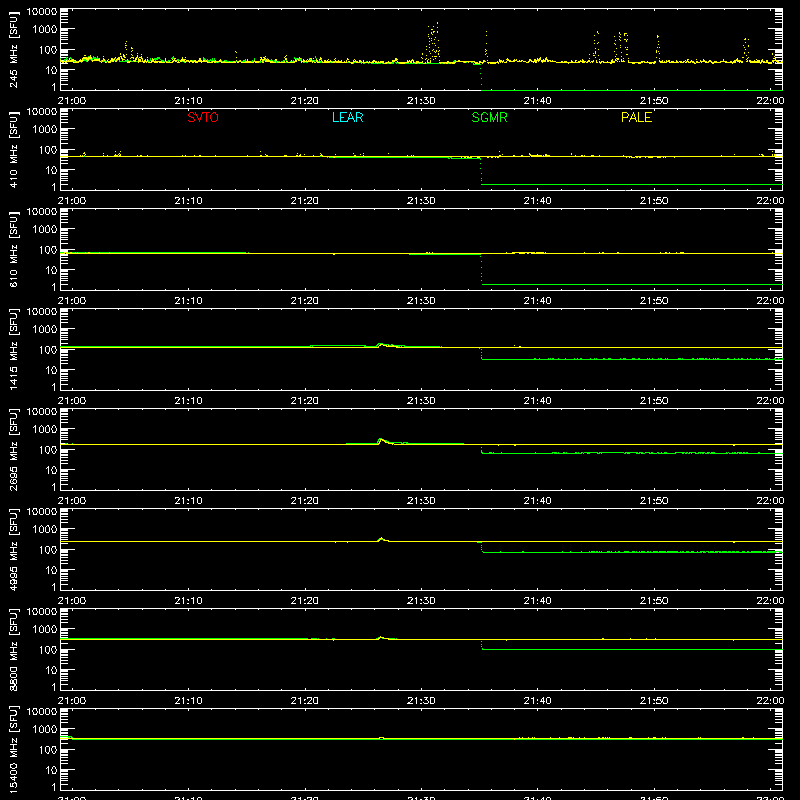Click 21:50 time label under 610 MHz plot

pos(654,301)
